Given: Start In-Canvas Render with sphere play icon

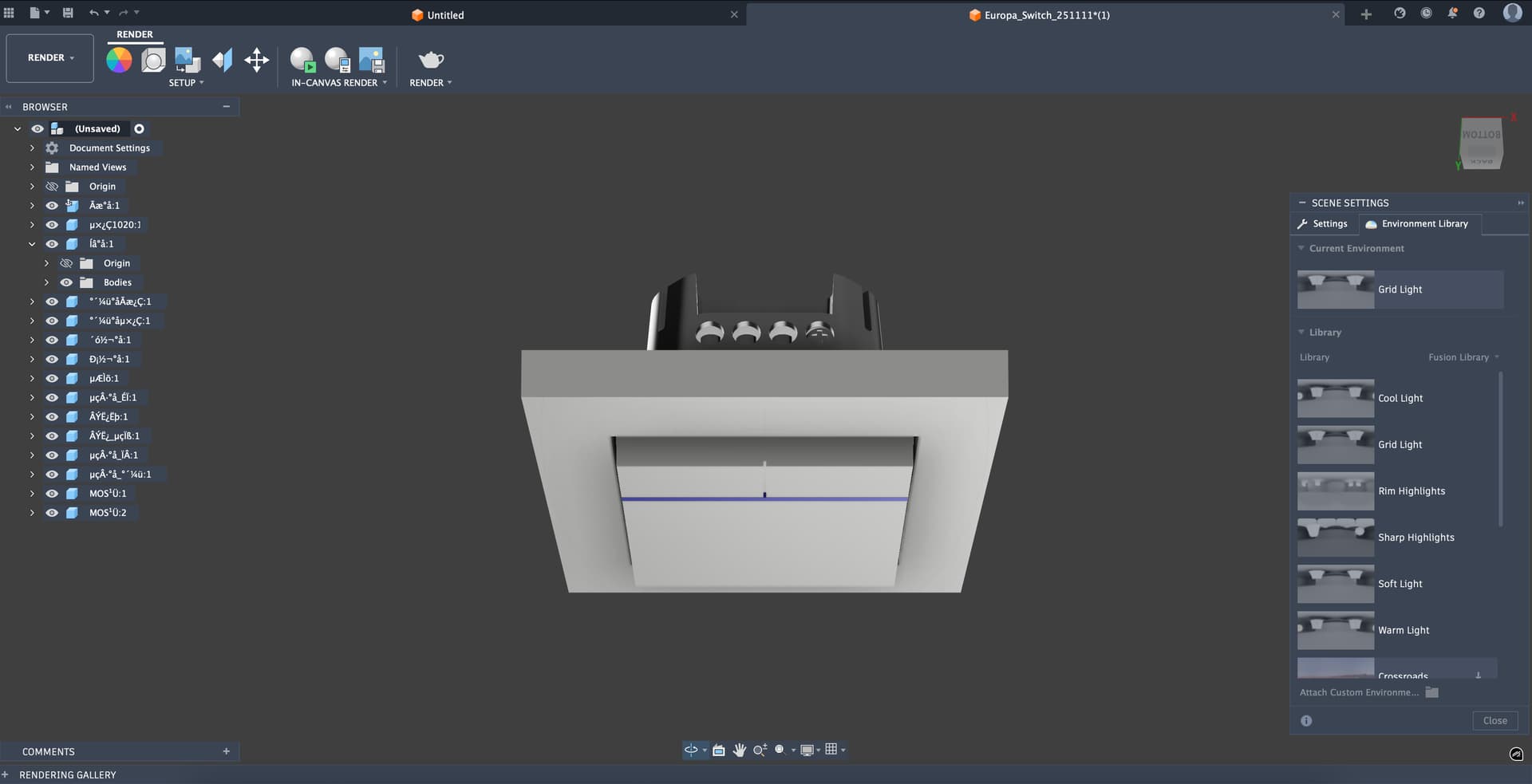Looking at the screenshot, I should 302,60.
